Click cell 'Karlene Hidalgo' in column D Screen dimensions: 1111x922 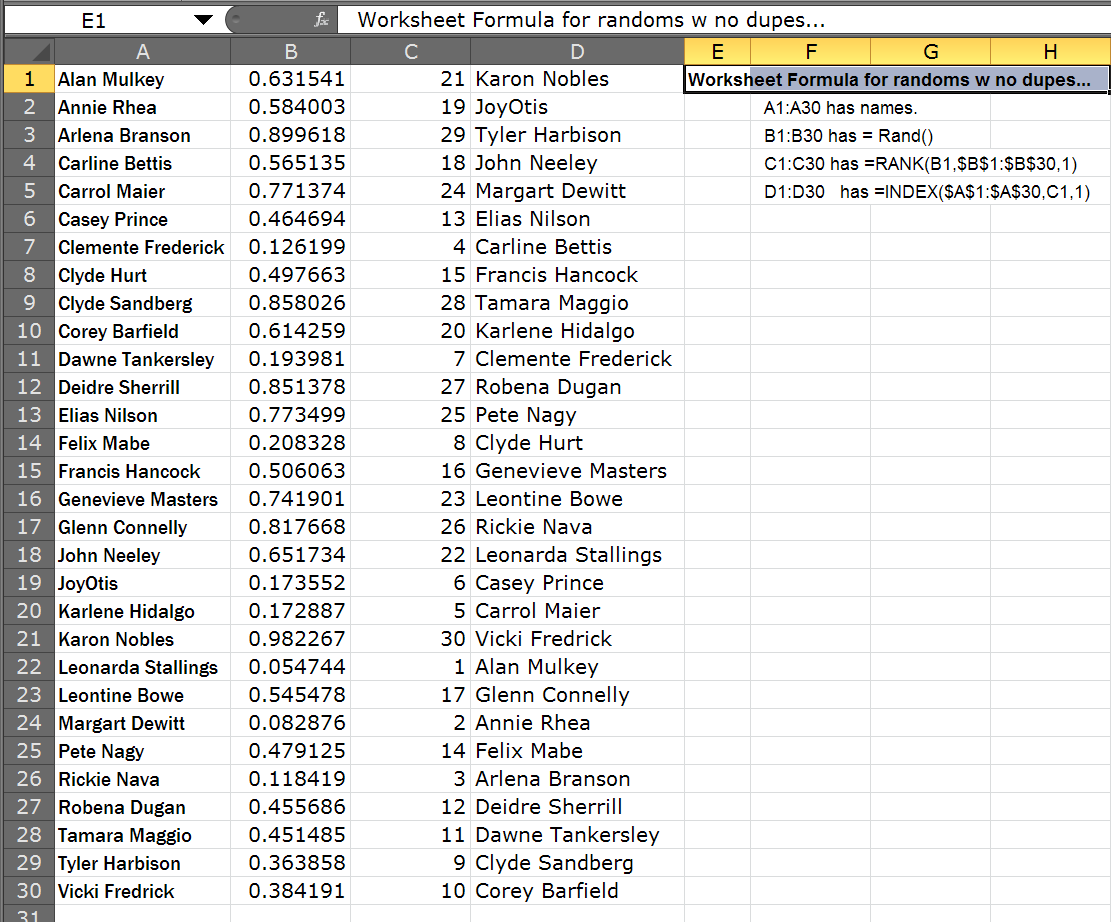577,331
